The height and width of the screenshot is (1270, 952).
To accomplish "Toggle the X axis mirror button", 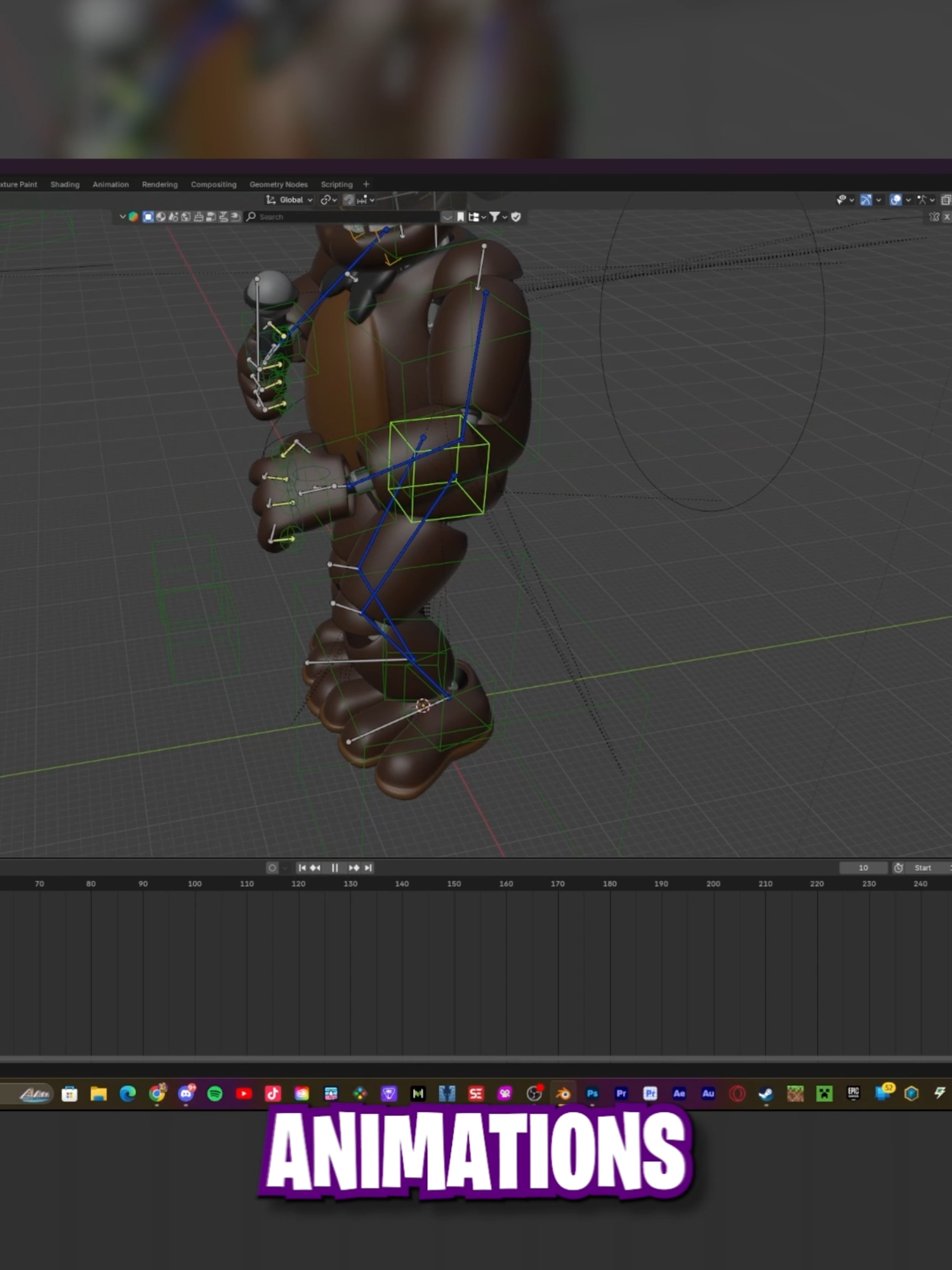I will [x=946, y=217].
